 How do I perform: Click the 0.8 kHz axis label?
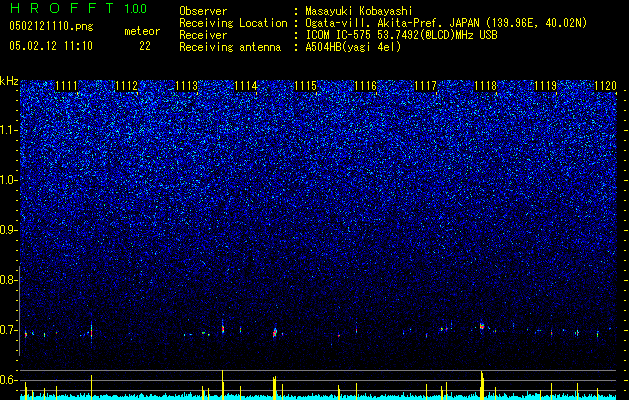click(x=8, y=280)
